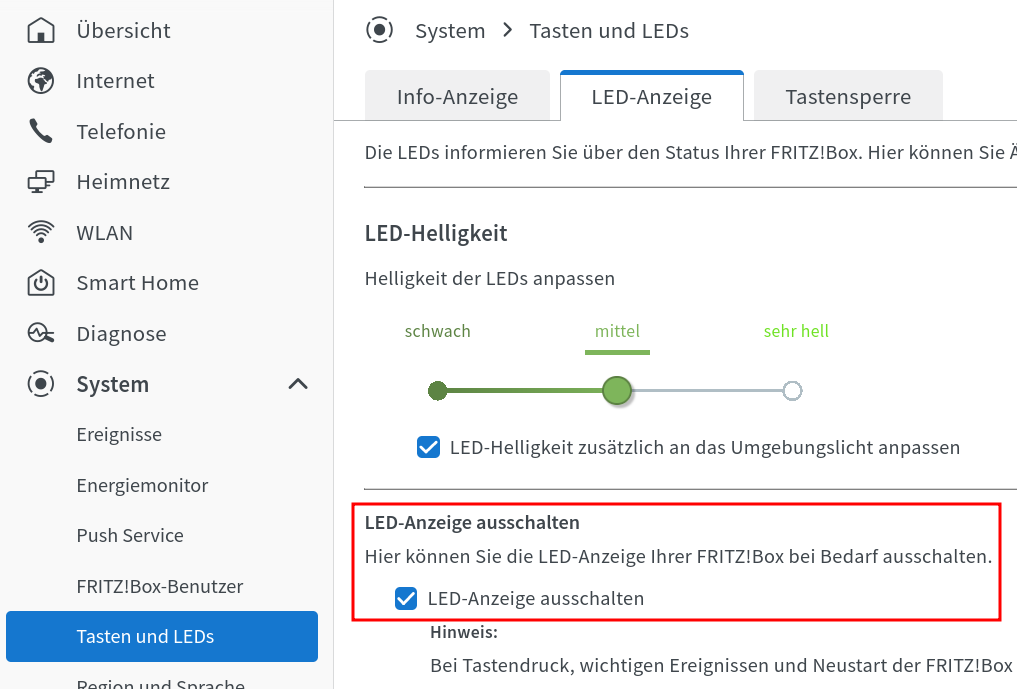Screen dimensions: 1017x689
Task: Open the Push Service settings
Action: pos(130,536)
